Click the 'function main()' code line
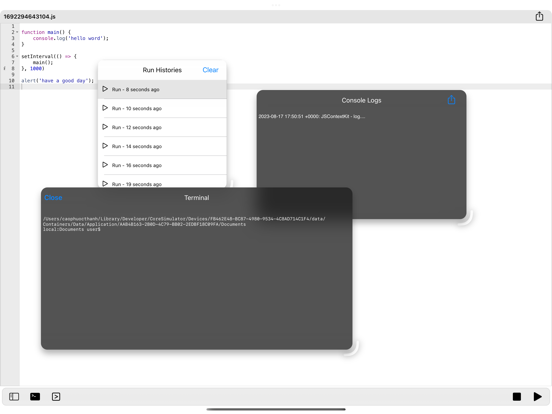Image resolution: width=552 pixels, height=414 pixels. (46, 32)
